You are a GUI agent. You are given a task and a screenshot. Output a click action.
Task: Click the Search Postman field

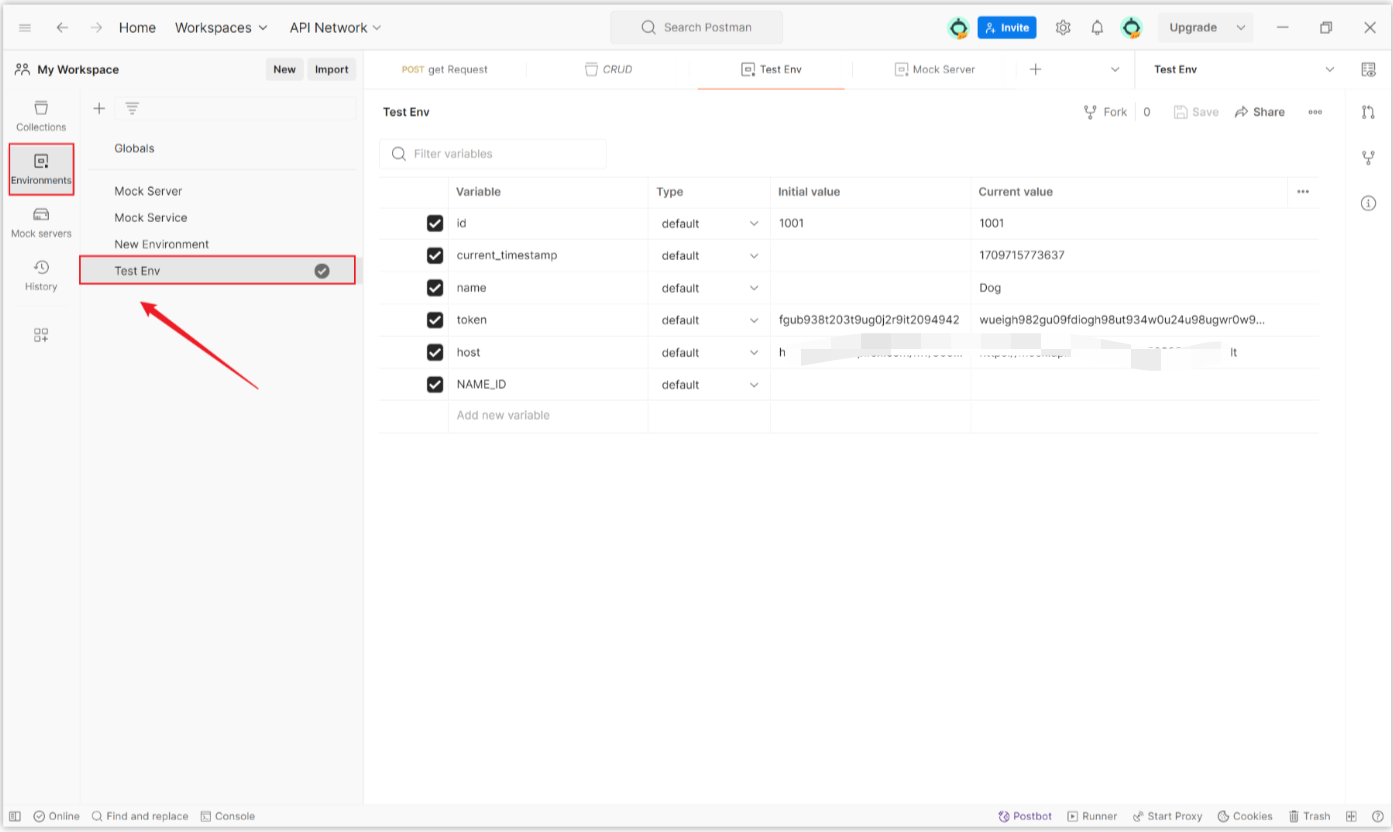click(697, 28)
